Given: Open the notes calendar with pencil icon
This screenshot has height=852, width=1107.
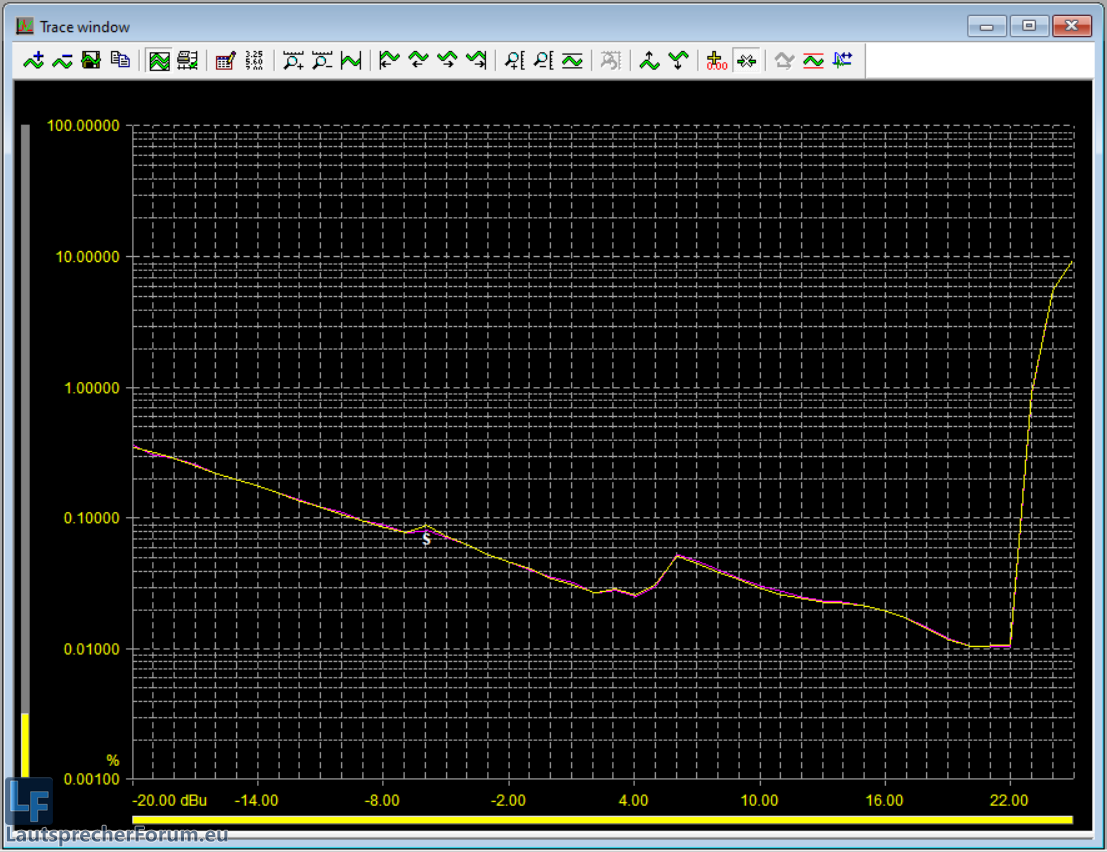Looking at the screenshot, I should click(x=225, y=61).
